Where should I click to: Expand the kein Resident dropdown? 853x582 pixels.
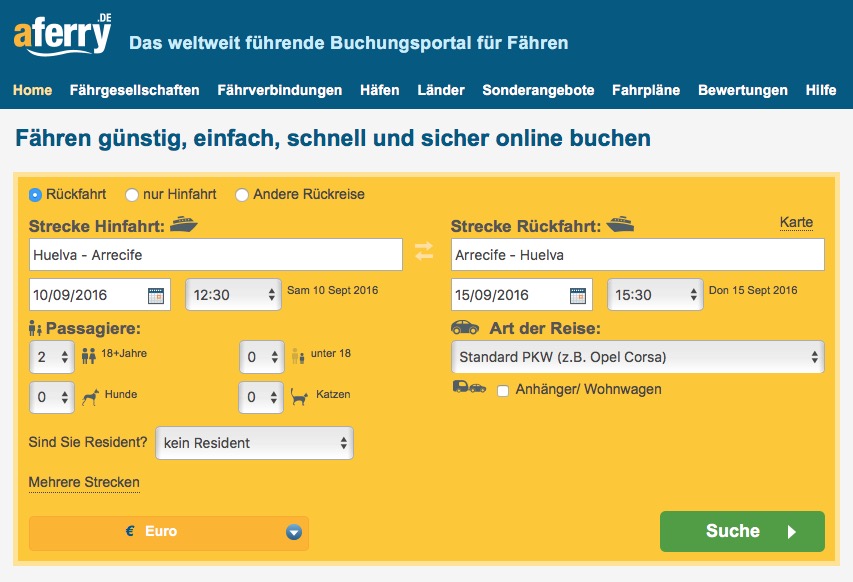pyautogui.click(x=254, y=442)
